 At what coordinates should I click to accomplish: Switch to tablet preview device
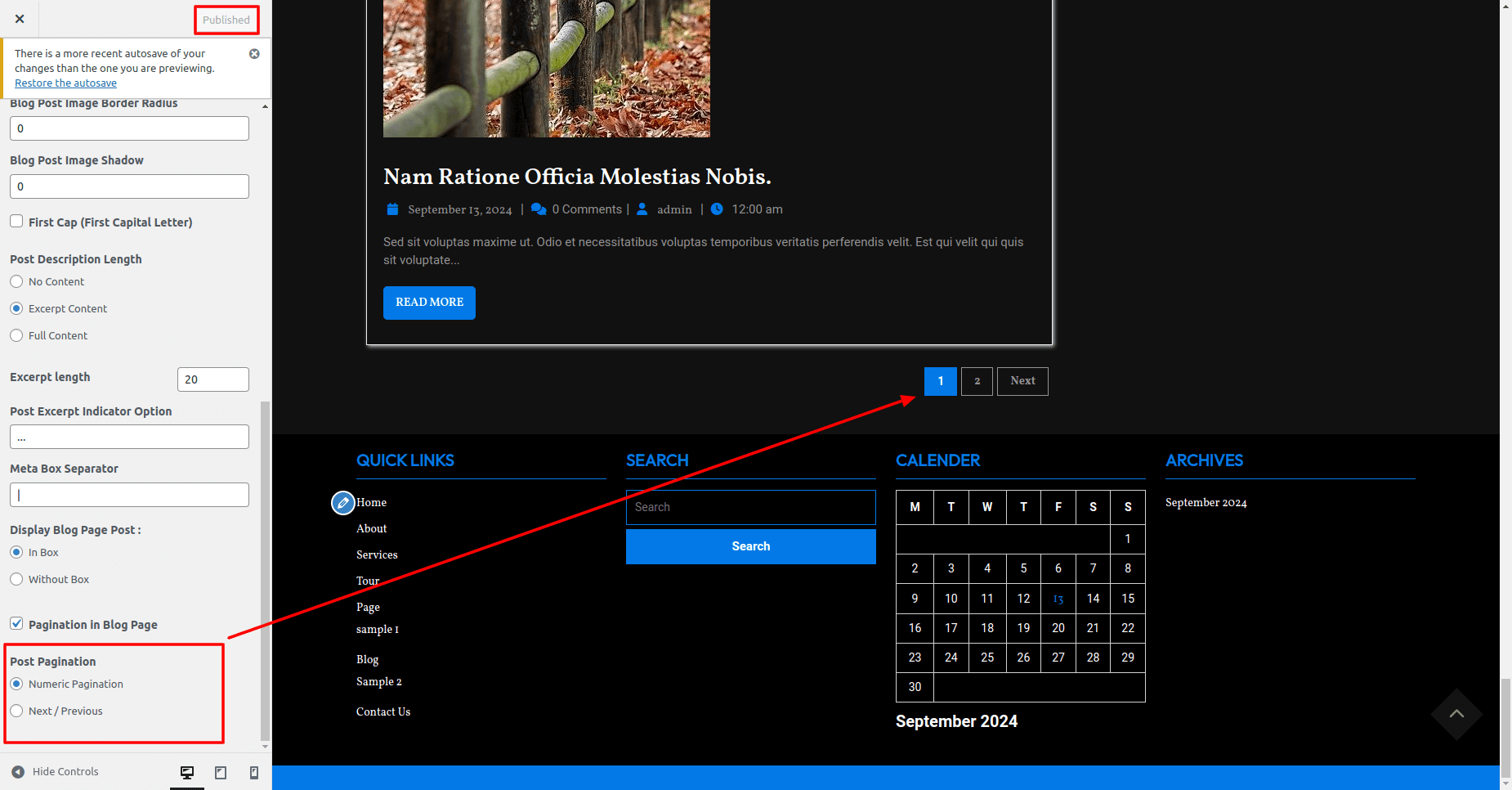click(x=221, y=773)
